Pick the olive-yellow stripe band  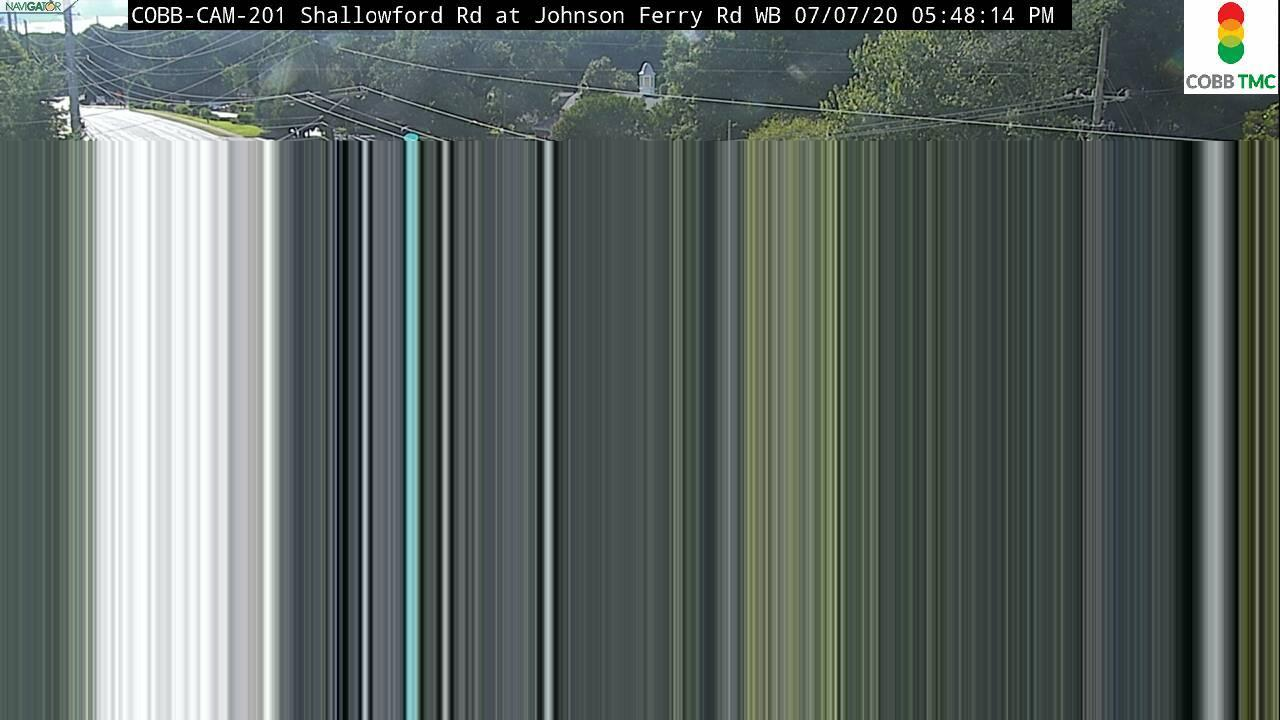tap(790, 430)
